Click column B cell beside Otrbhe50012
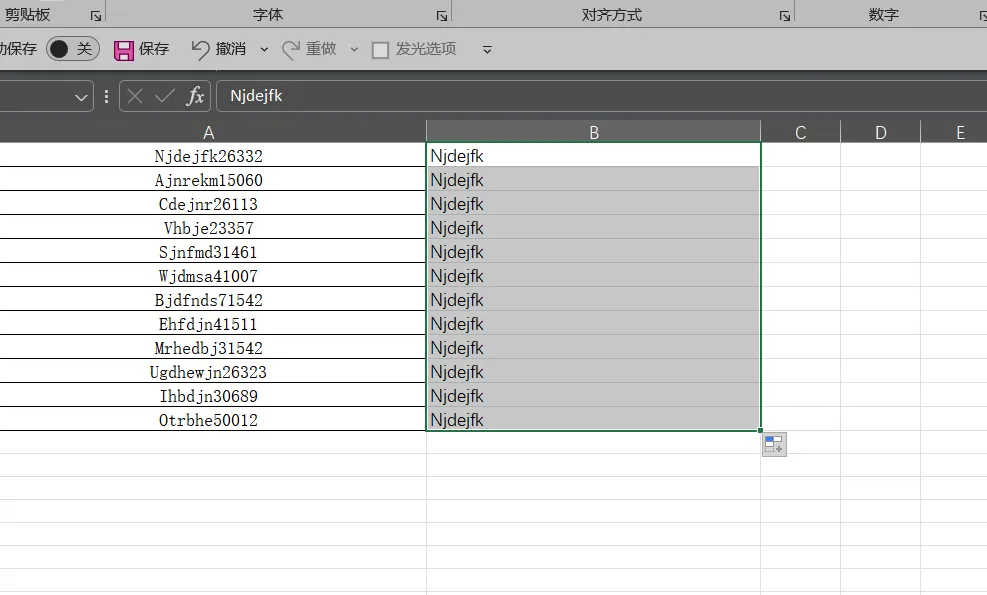This screenshot has height=595, width=987. 594,419
